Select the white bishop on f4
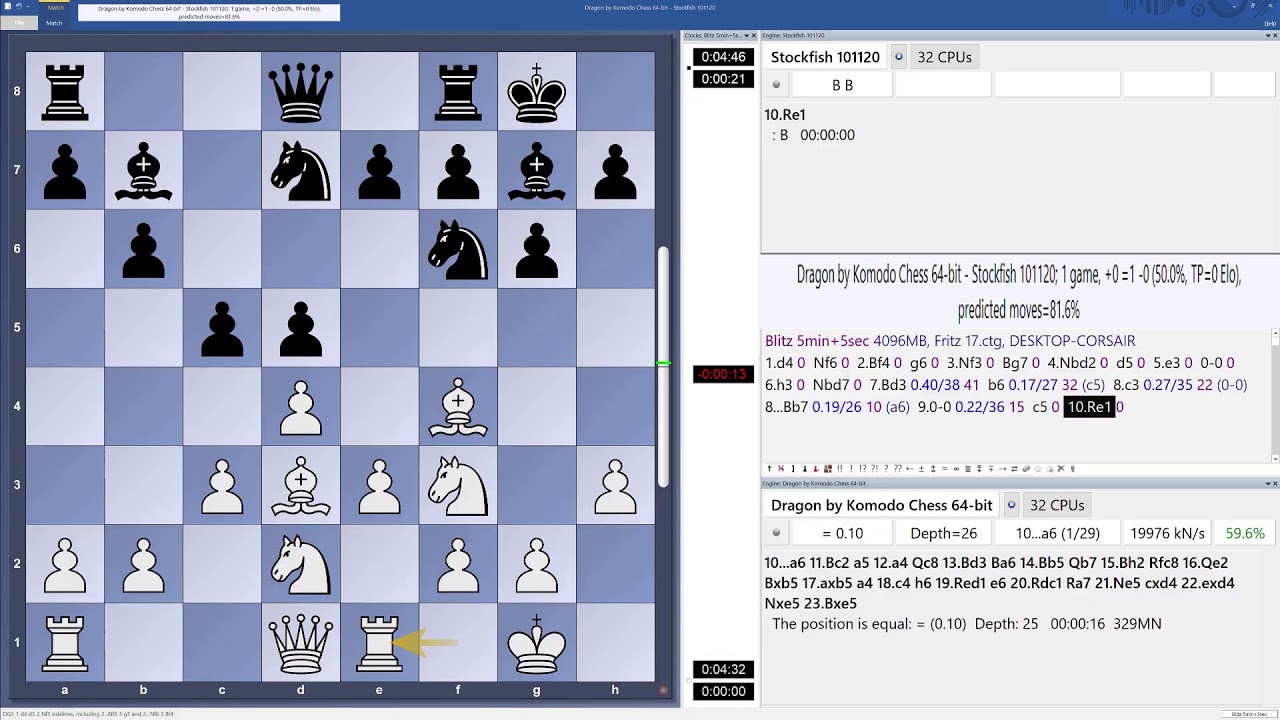Screen dimensions: 1280x720 458,406
